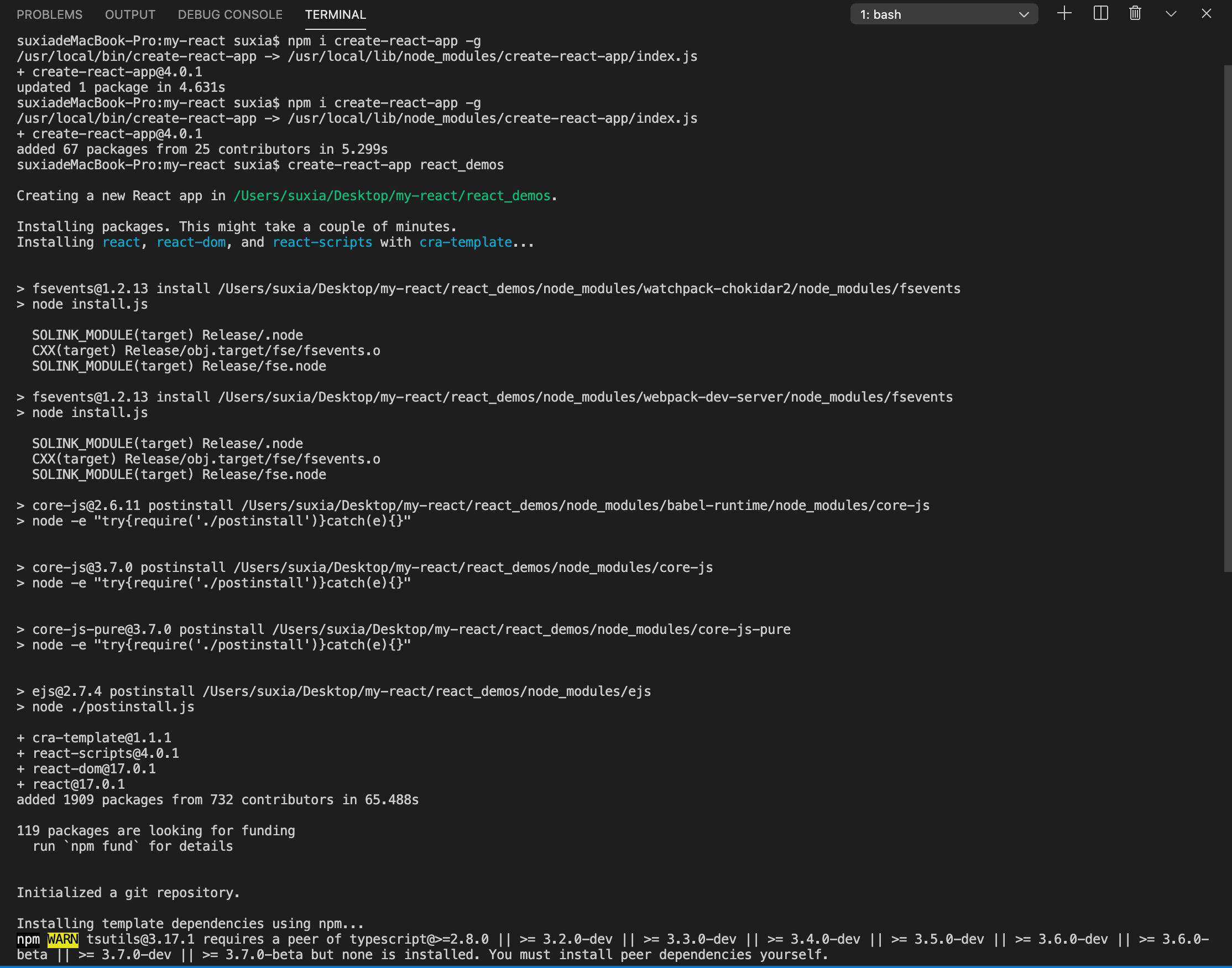Click 'Installing packages. This might take' line
The image size is (1232, 968).
pyautogui.click(x=237, y=227)
